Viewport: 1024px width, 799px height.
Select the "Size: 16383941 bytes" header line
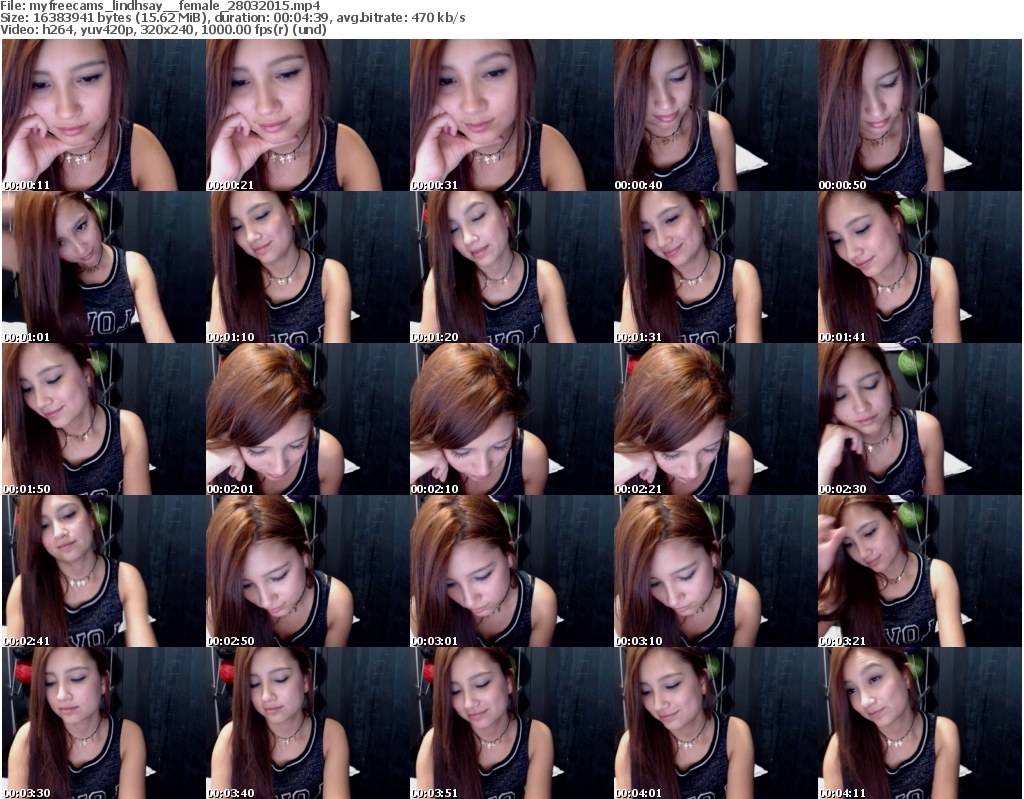coord(232,18)
